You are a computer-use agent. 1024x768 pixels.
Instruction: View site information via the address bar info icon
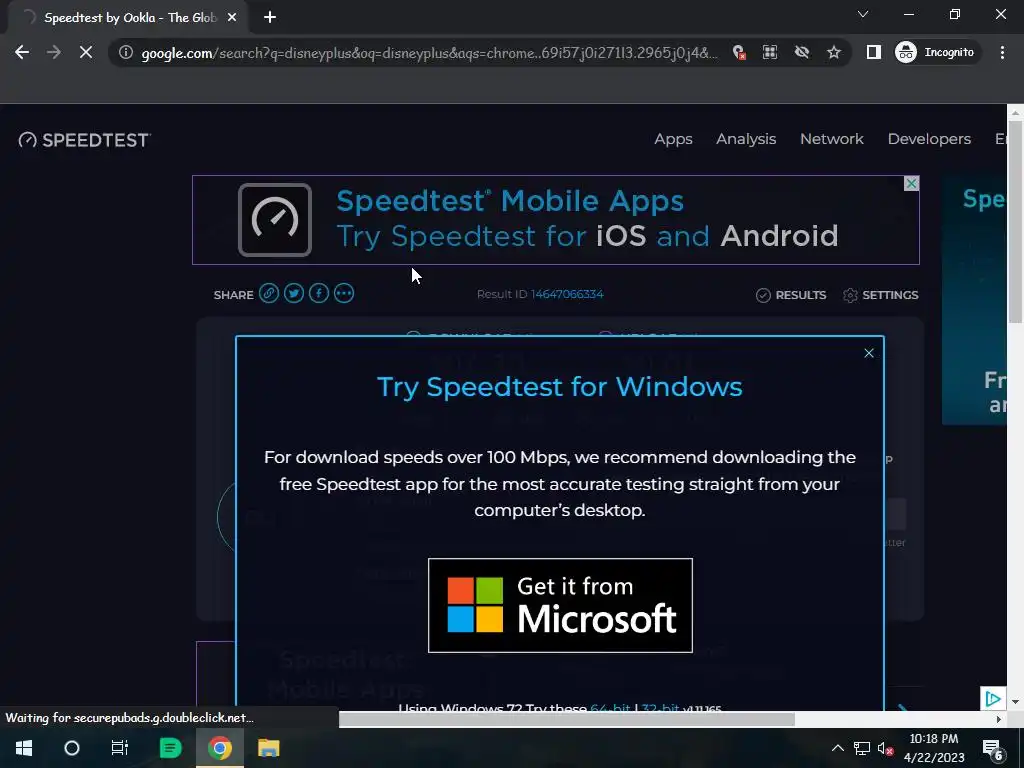(126, 52)
